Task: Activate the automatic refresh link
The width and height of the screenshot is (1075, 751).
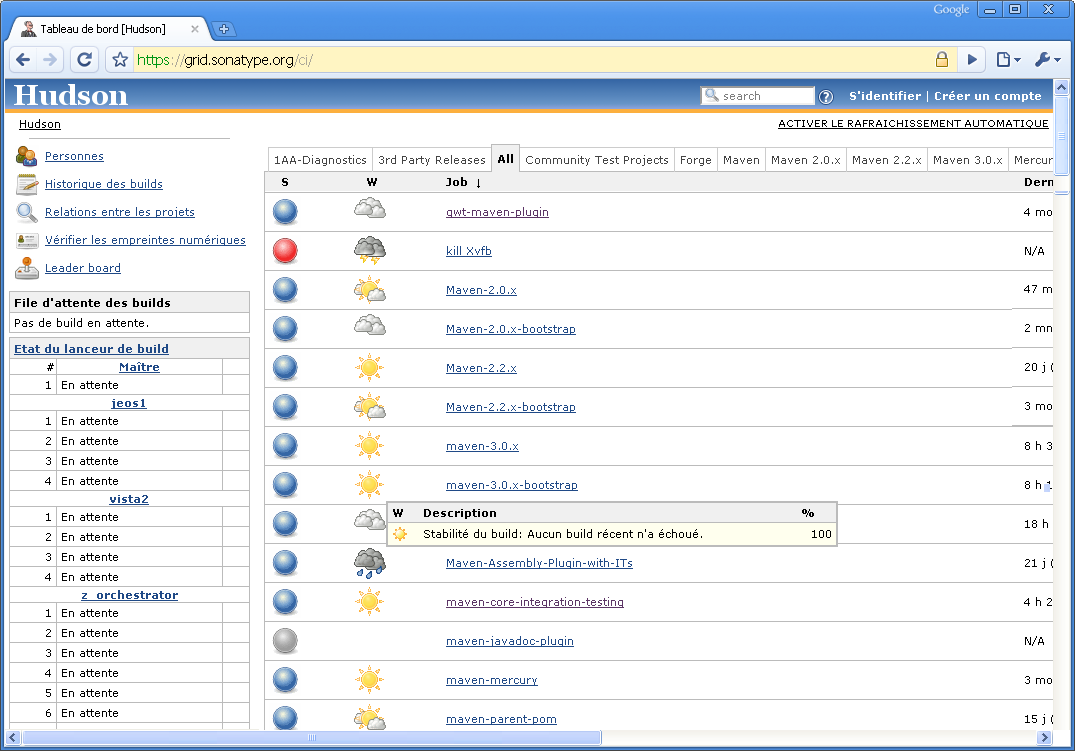Action: click(913, 124)
